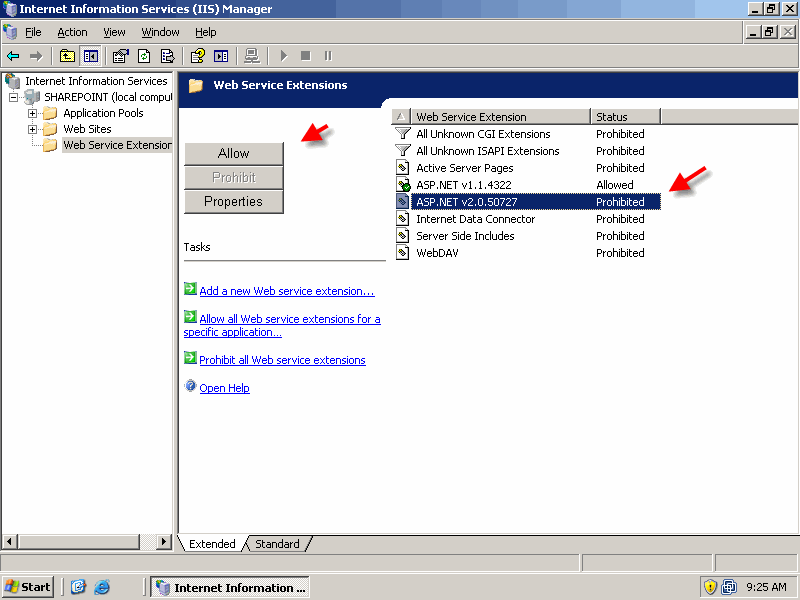The width and height of the screenshot is (800, 600).
Task: Click the Allow button
Action: pos(234,154)
